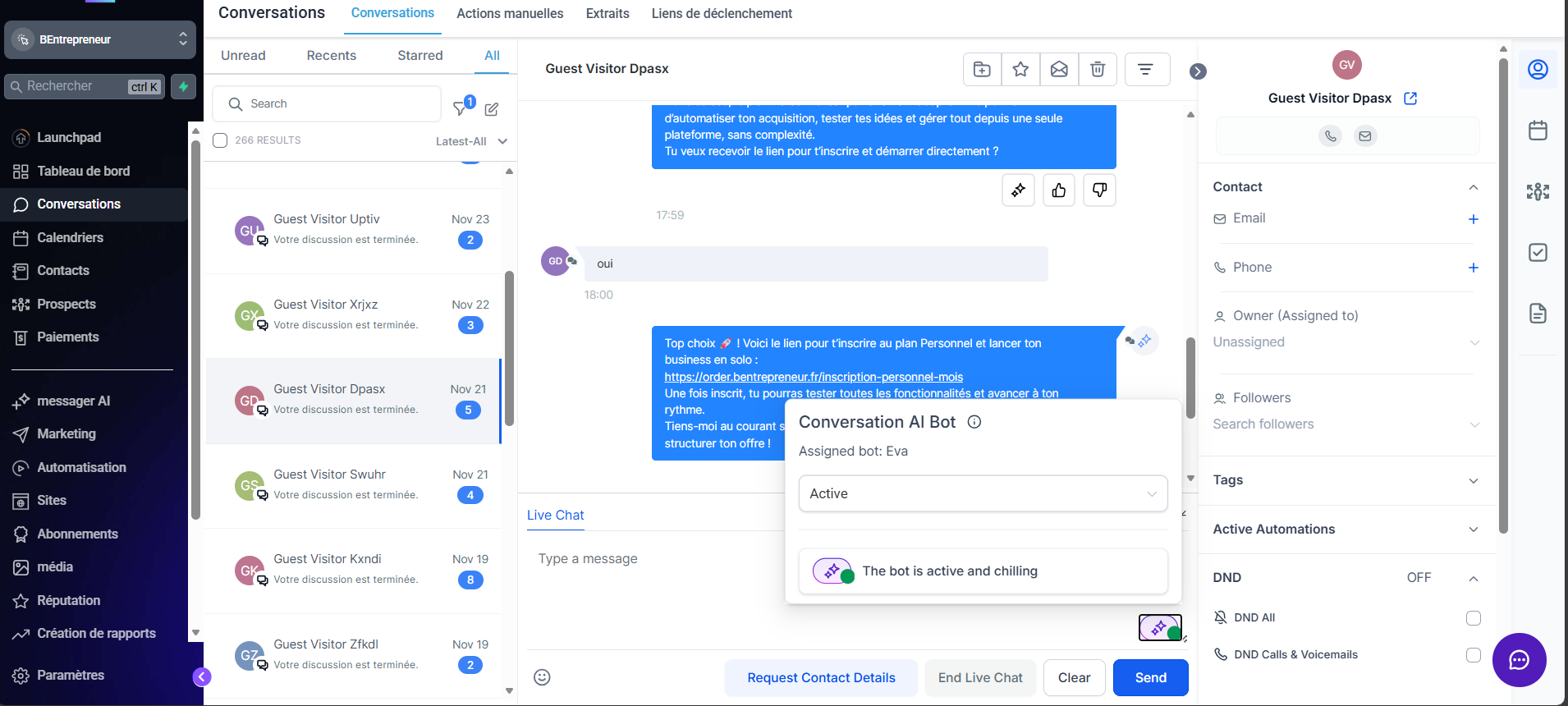
Task: Star the current conversation
Action: click(x=1020, y=70)
